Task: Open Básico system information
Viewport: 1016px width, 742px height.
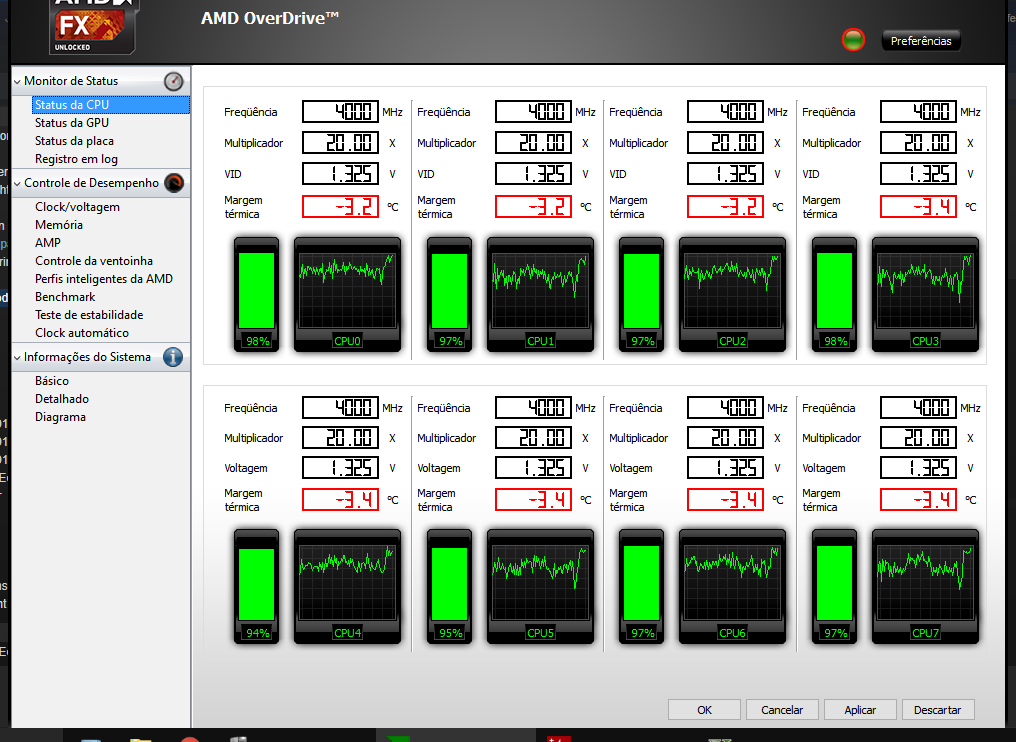Action: click(52, 381)
